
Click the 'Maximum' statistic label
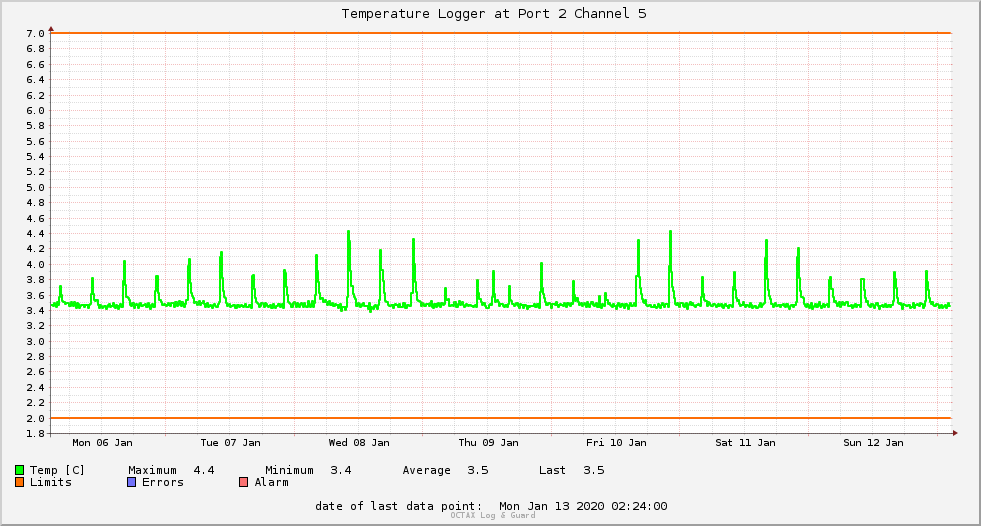pyautogui.click(x=153, y=470)
